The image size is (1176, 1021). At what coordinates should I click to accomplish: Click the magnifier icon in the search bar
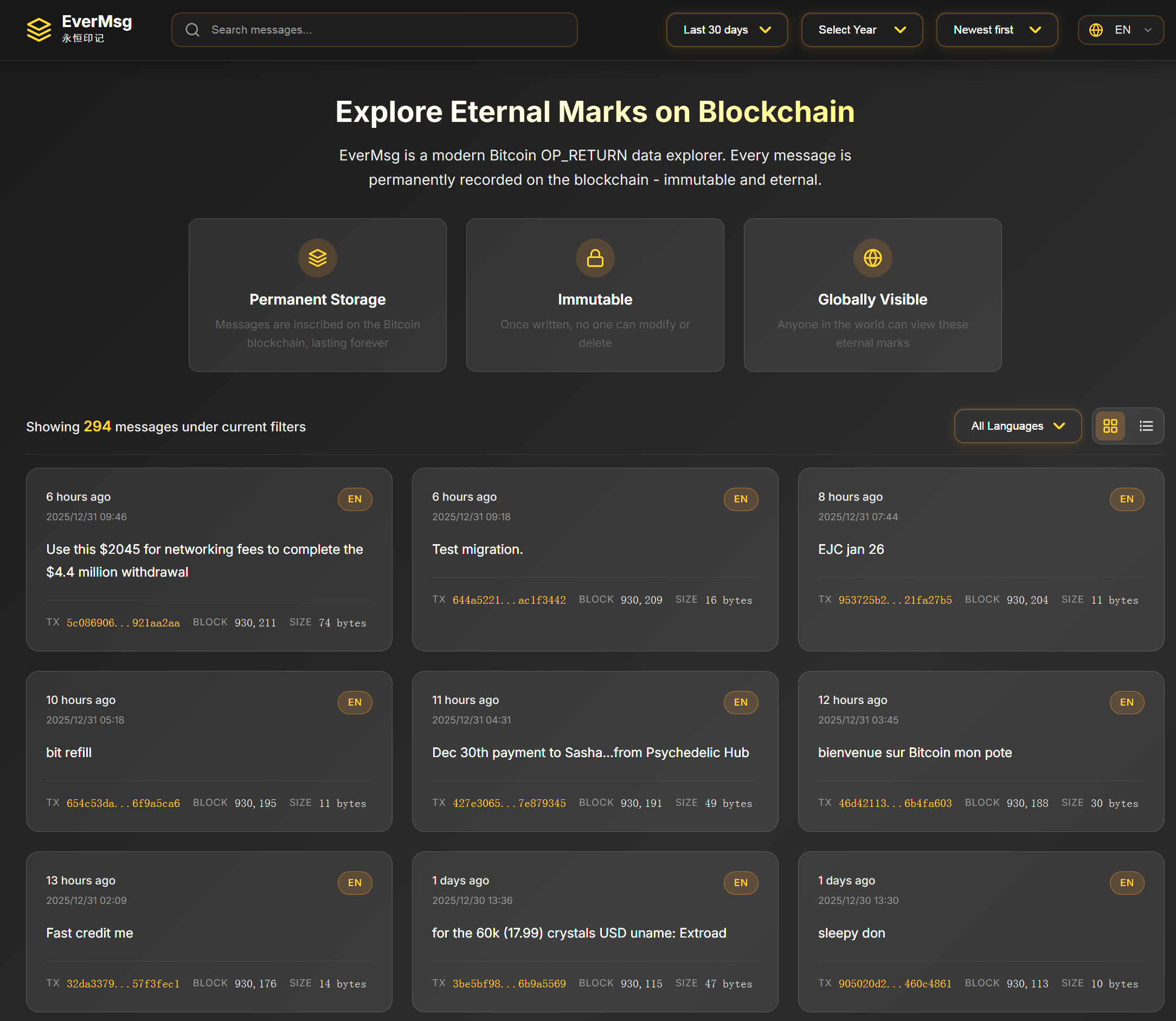coord(192,30)
